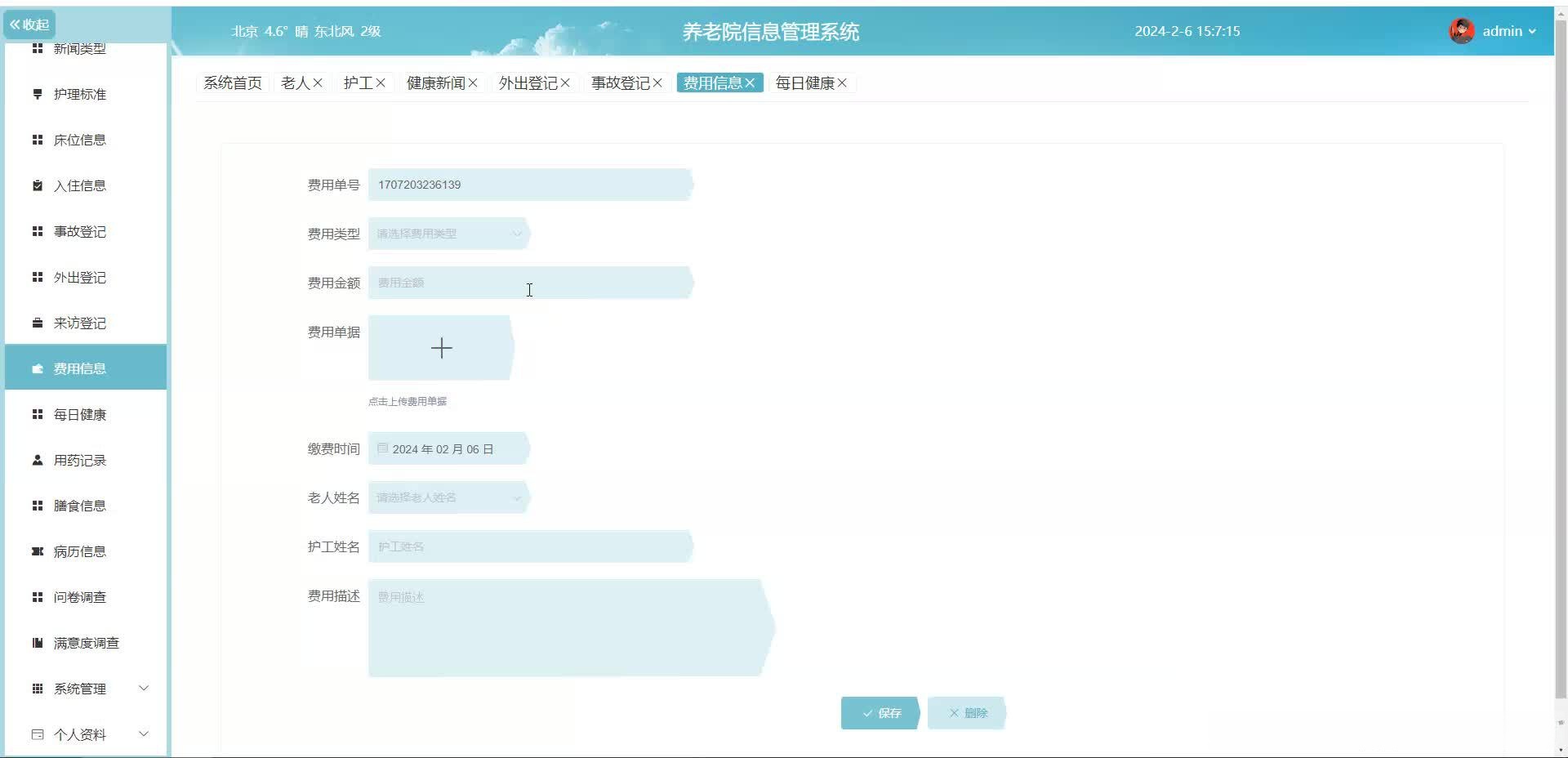
Task: Open the 费用类型 dropdown
Action: [x=448, y=234]
